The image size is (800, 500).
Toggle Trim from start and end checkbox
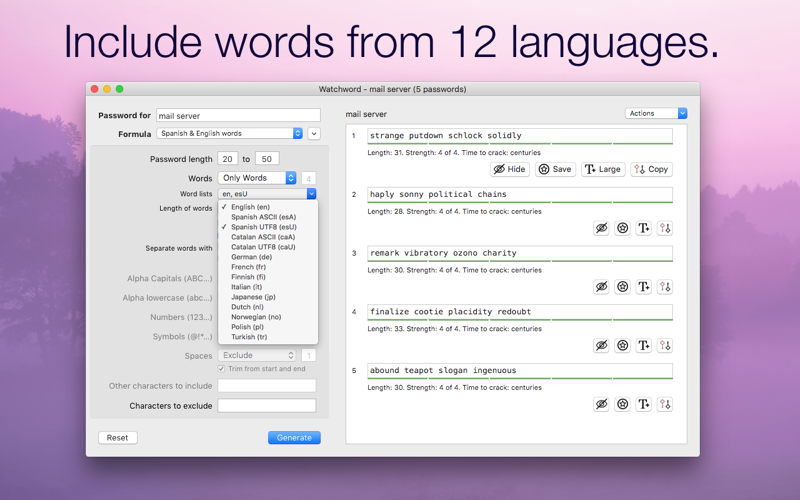[221, 368]
